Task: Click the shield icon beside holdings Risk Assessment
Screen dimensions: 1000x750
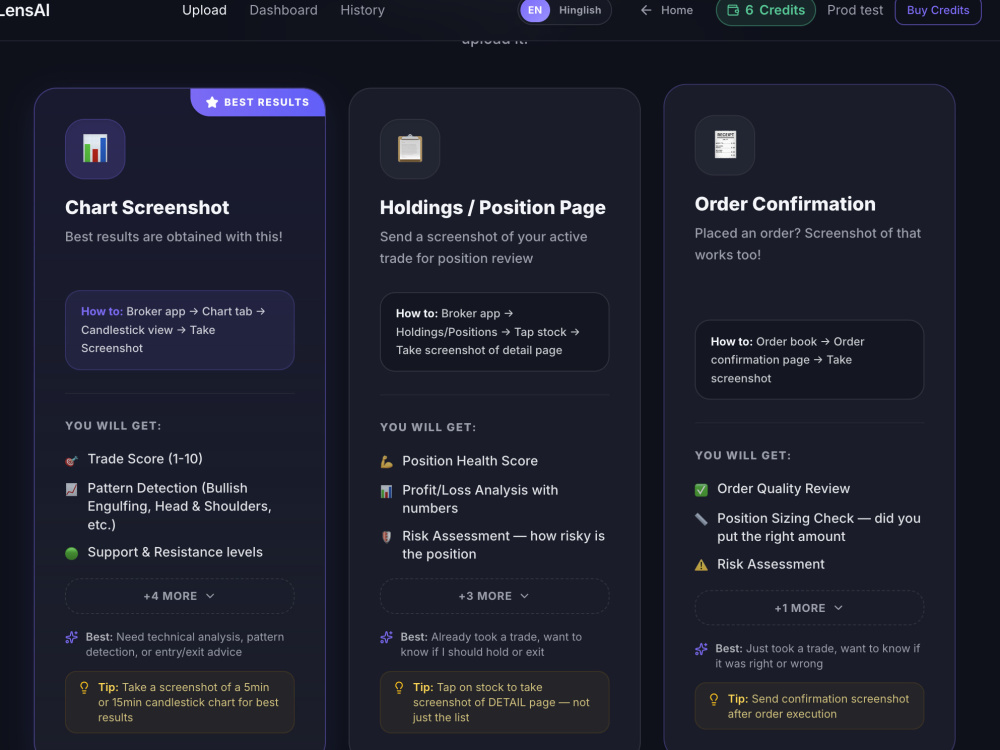Action: pyautogui.click(x=386, y=537)
